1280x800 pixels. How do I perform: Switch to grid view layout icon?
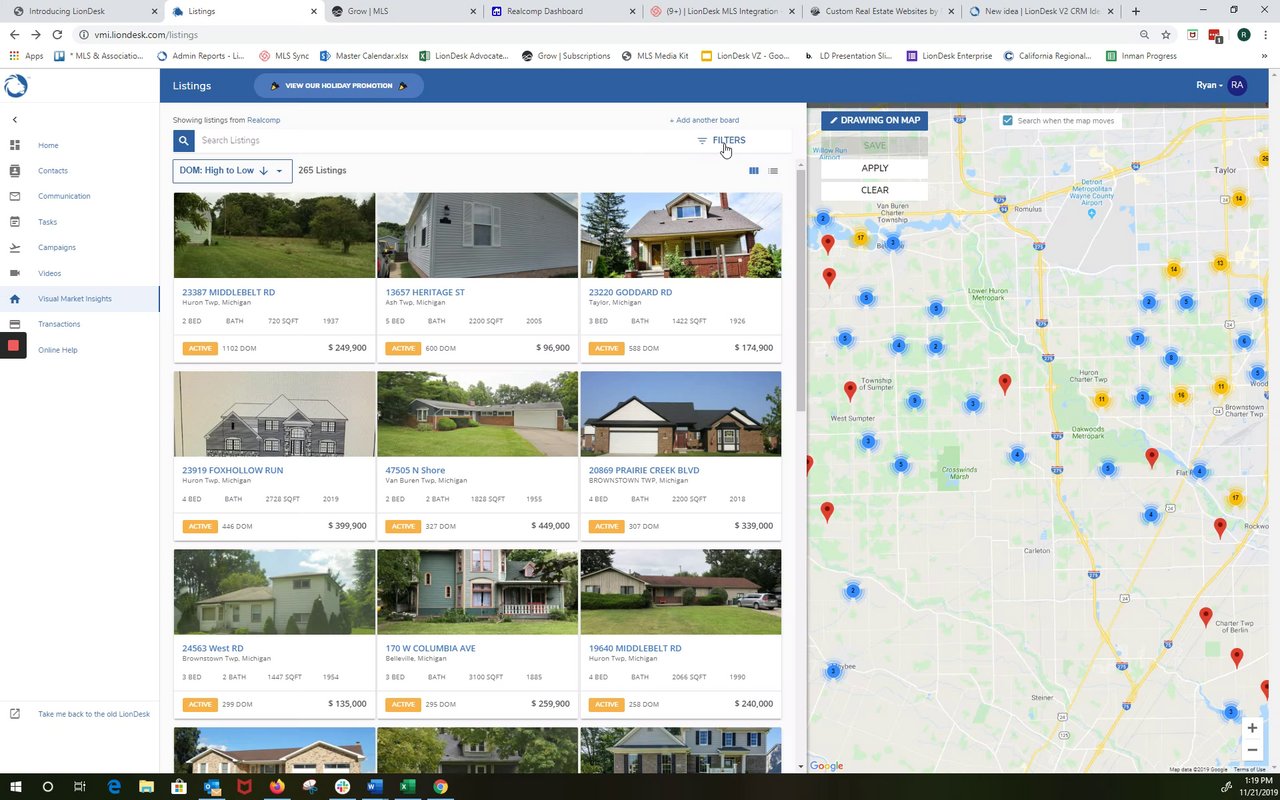[754, 171]
